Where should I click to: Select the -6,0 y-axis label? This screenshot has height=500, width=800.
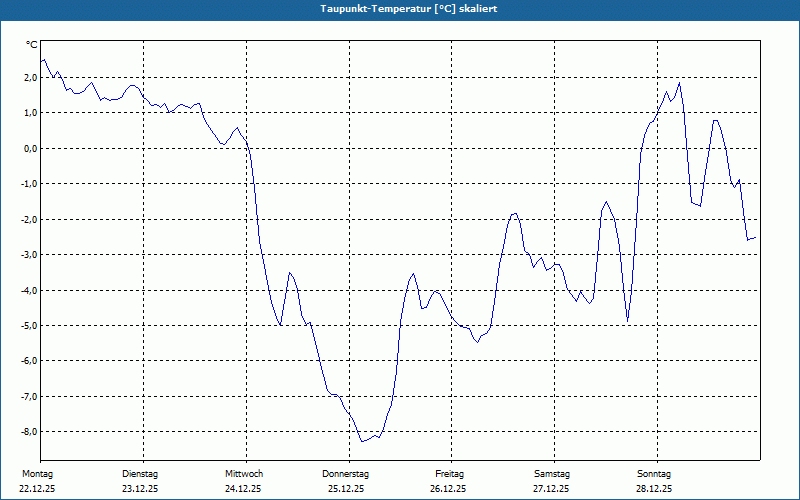(x=29, y=361)
